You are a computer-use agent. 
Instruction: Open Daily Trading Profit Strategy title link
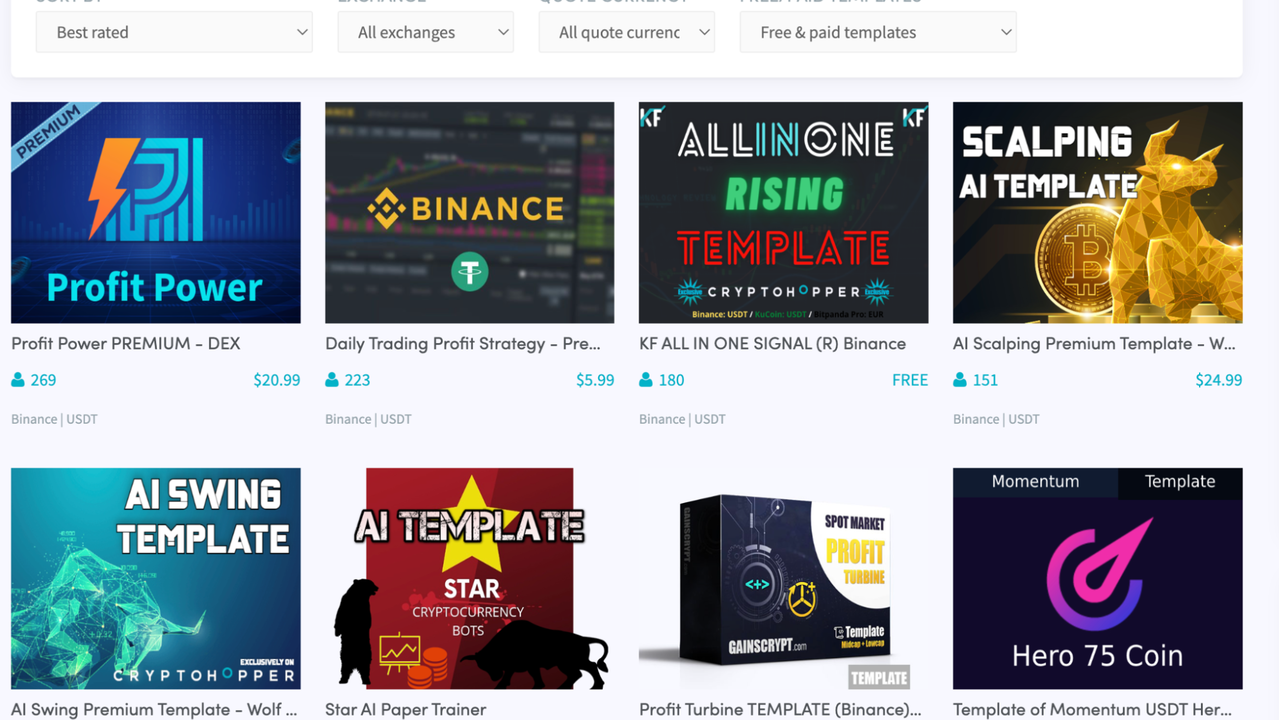[463, 343]
